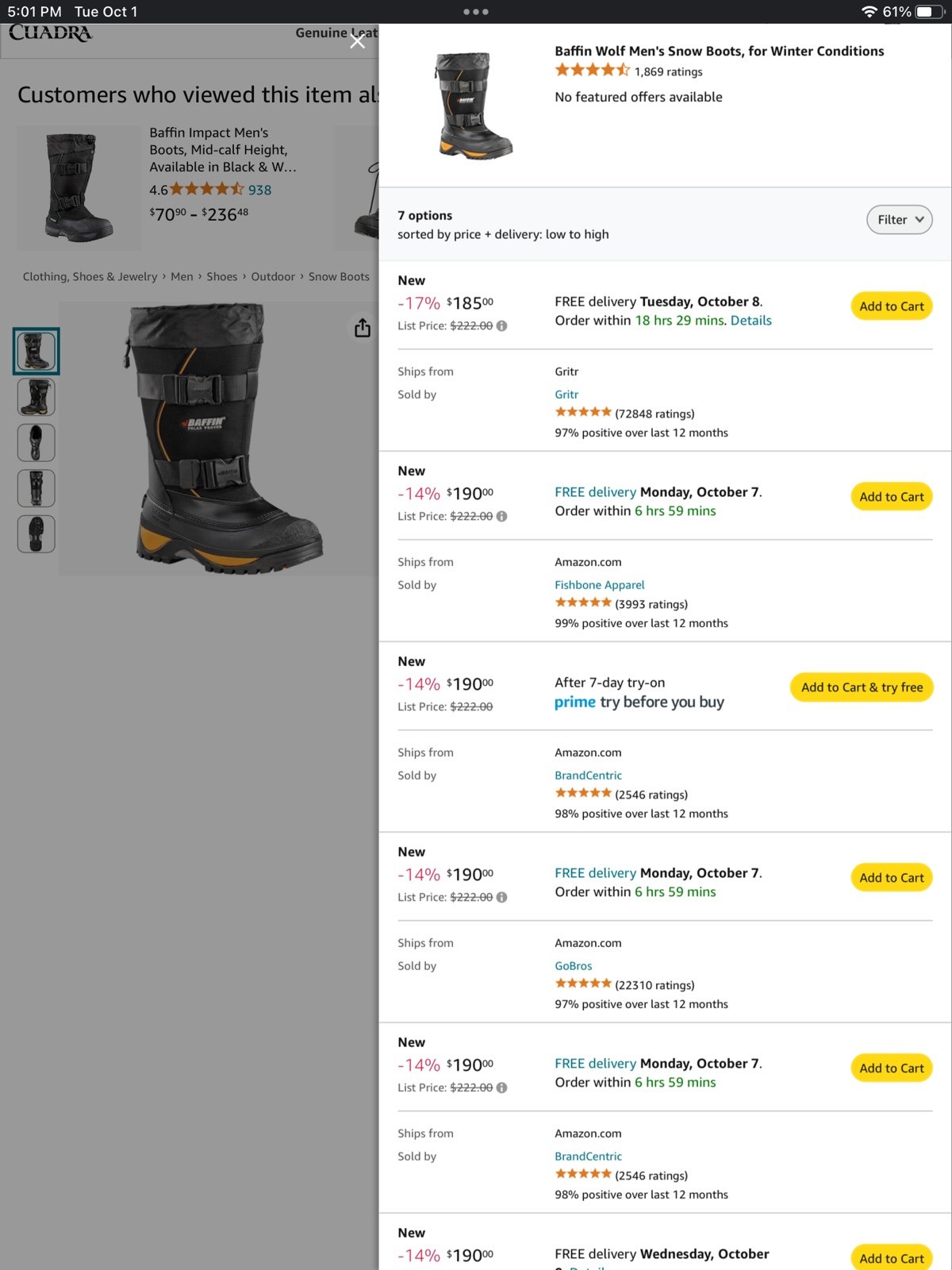Open the Outdoor breadcrumb category

pos(273,277)
